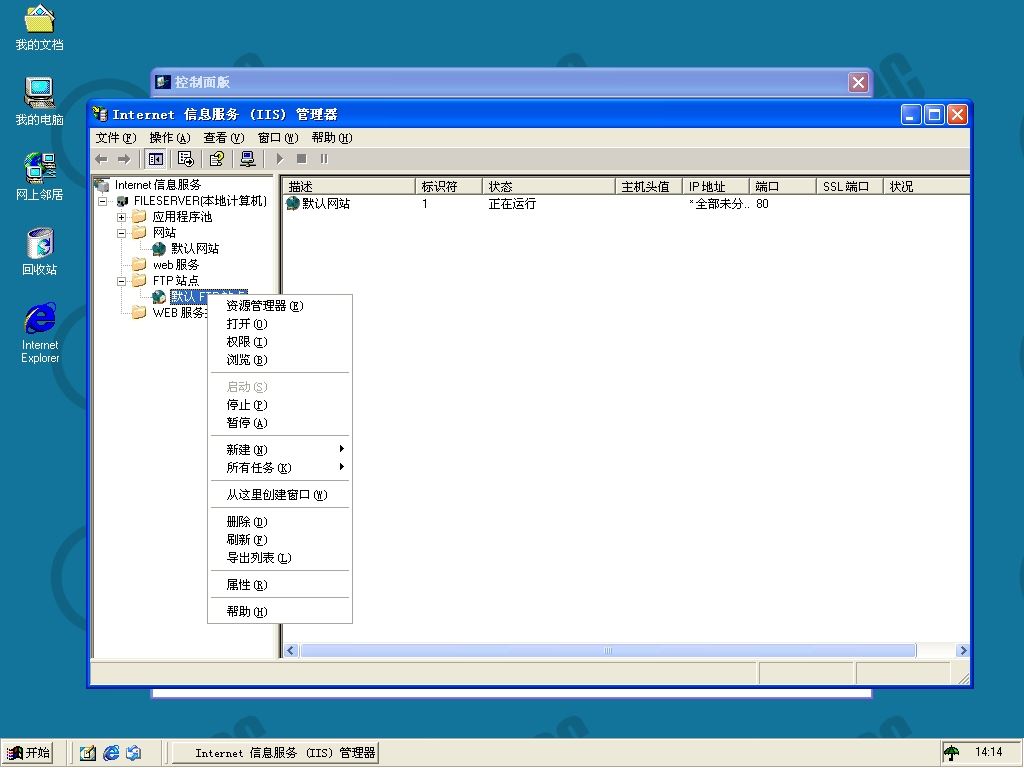Choose 权限(I) from context menu
Image resolution: width=1024 pixels, height=768 pixels.
(280, 342)
